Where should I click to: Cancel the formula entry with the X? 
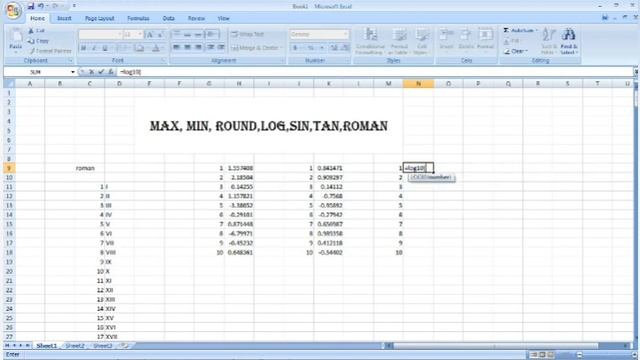pos(91,72)
